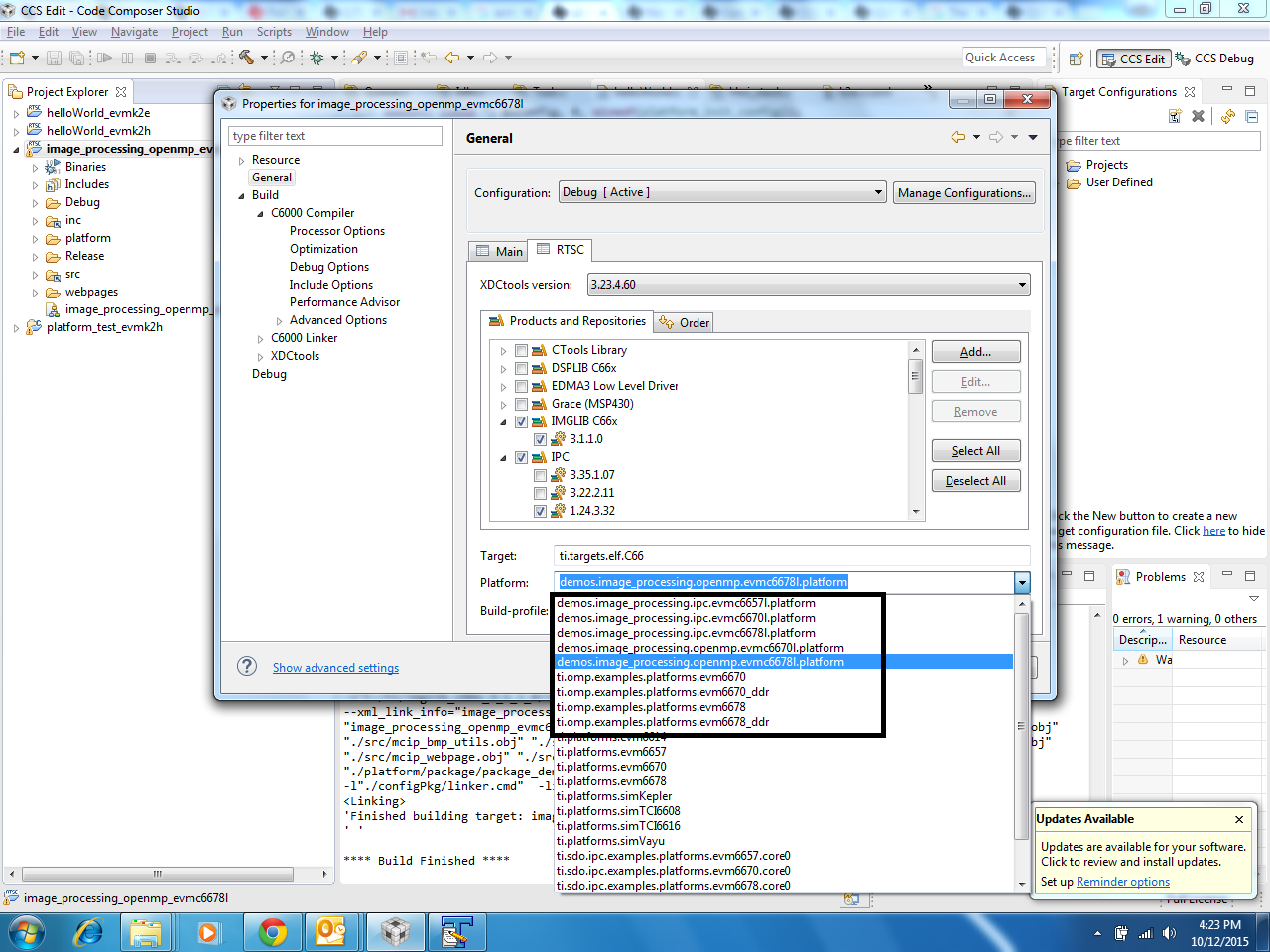1270x952 pixels.
Task: Click the Save floppy-disk toolbar icon
Action: click(55, 58)
